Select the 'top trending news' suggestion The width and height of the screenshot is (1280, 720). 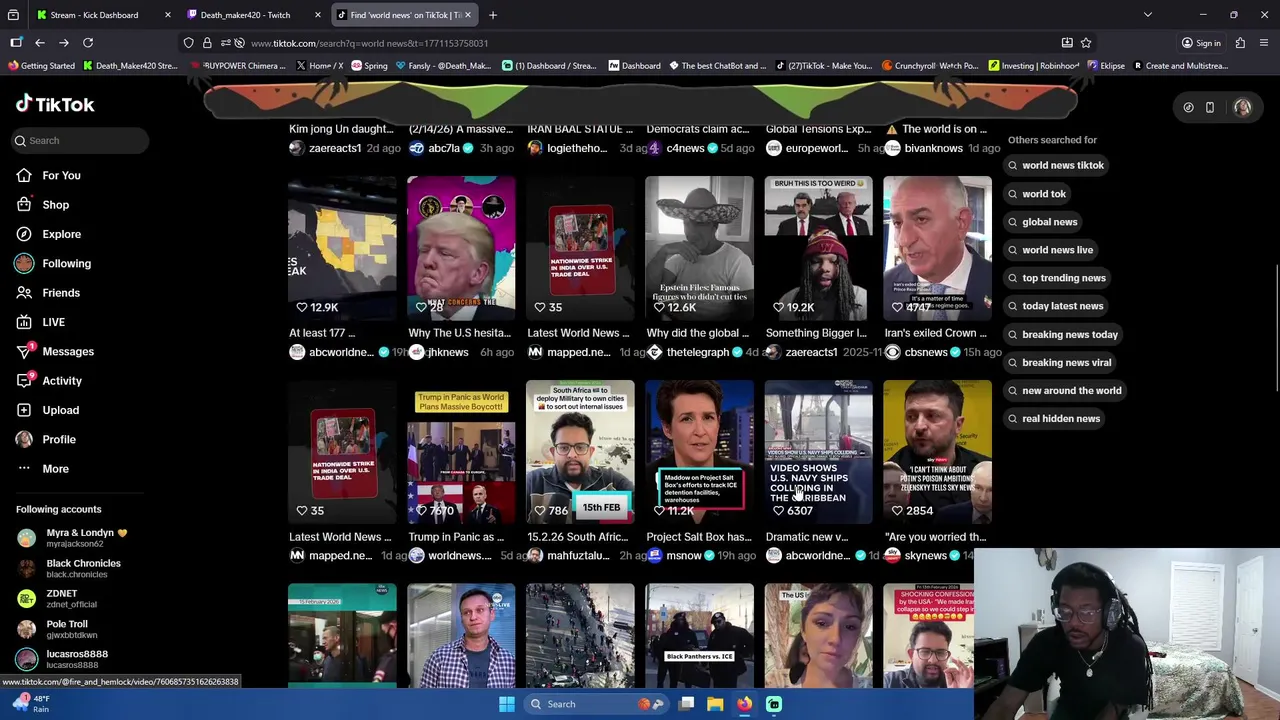coord(1057,278)
